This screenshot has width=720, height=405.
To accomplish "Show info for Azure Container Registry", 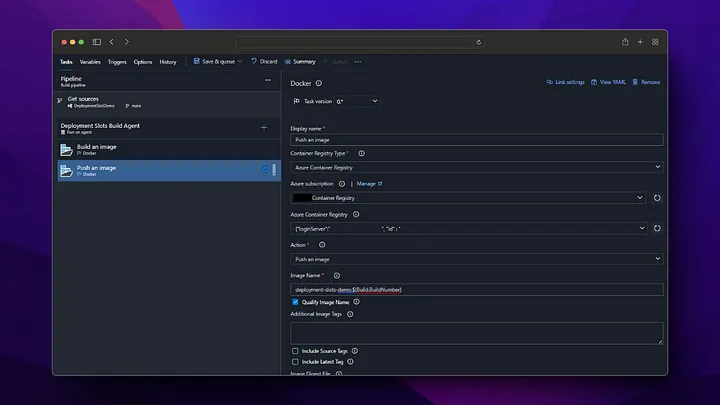I will 356,214.
